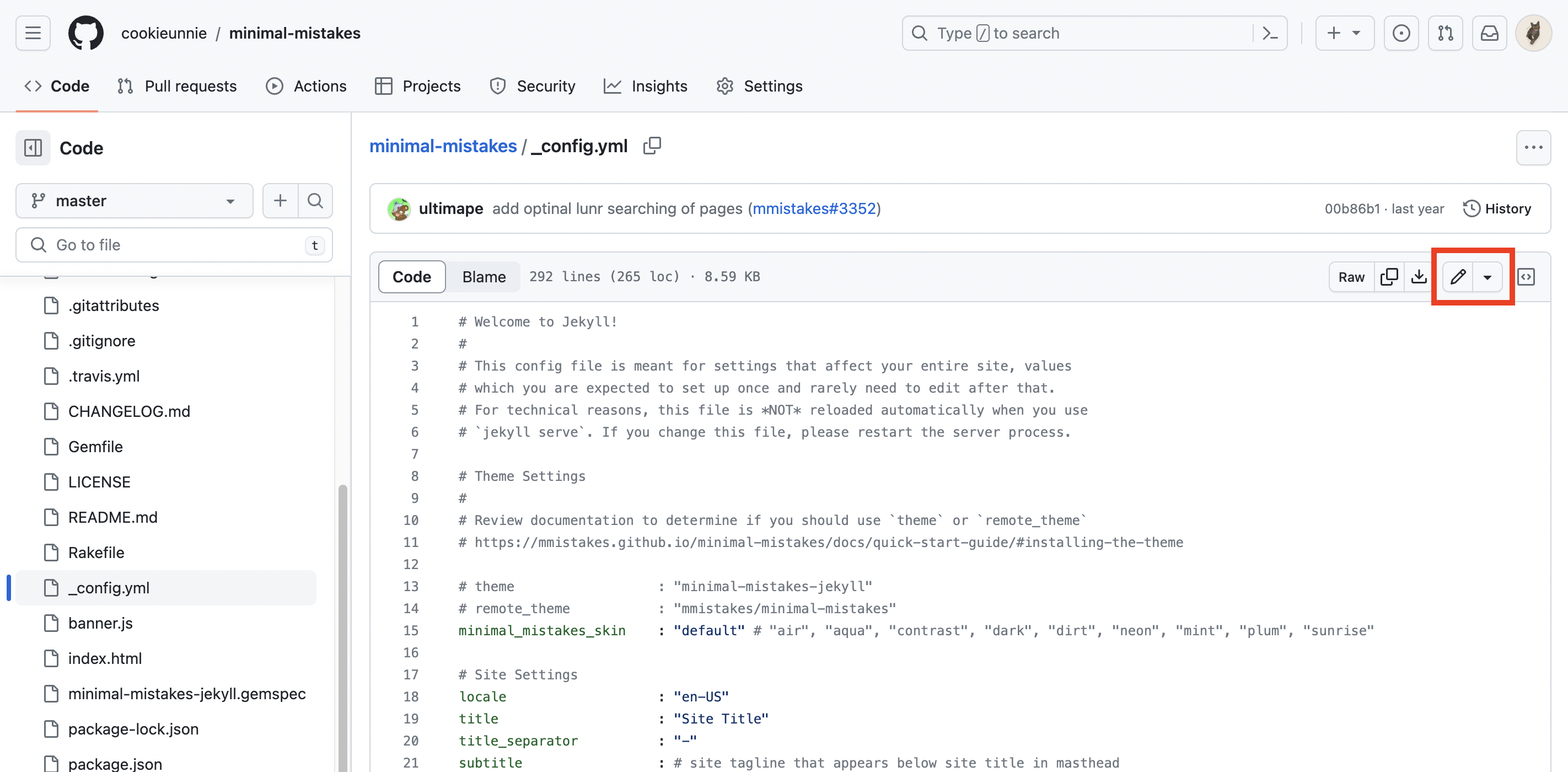Select the Code view tab of file
1568x772 pixels.
(411, 277)
